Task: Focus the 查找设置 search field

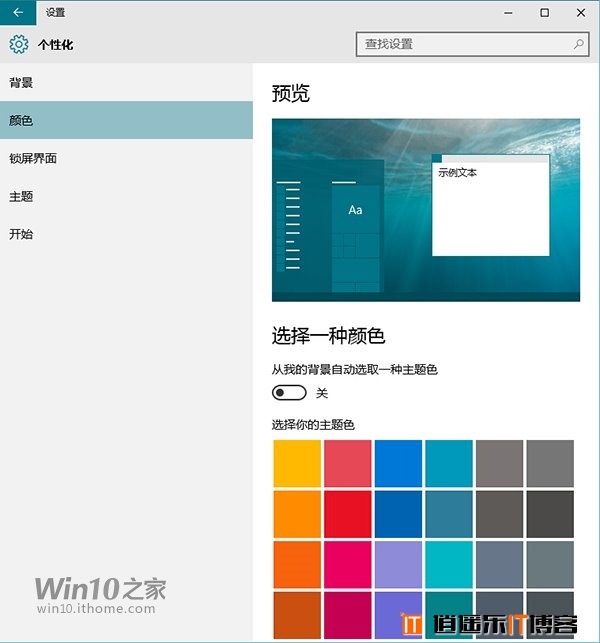Action: 472,44
